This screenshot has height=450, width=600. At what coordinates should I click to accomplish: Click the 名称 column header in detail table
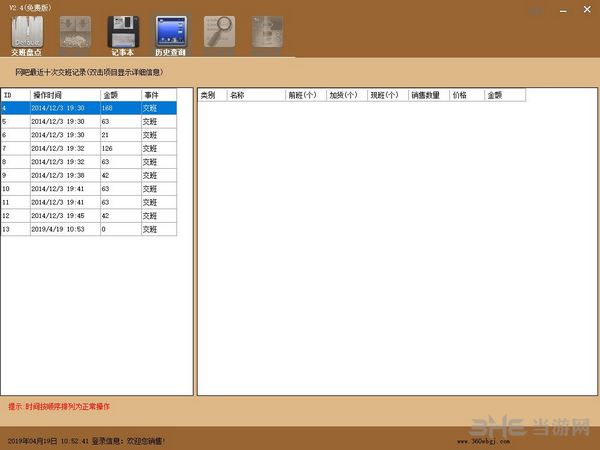click(255, 95)
